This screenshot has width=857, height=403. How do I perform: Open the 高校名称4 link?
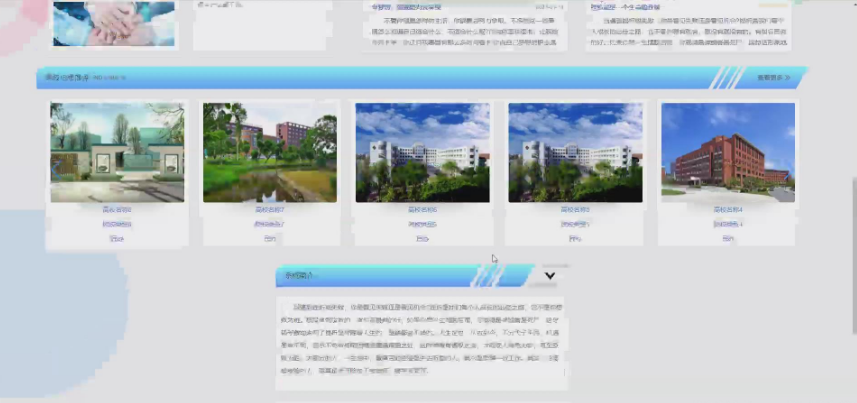[x=728, y=209]
